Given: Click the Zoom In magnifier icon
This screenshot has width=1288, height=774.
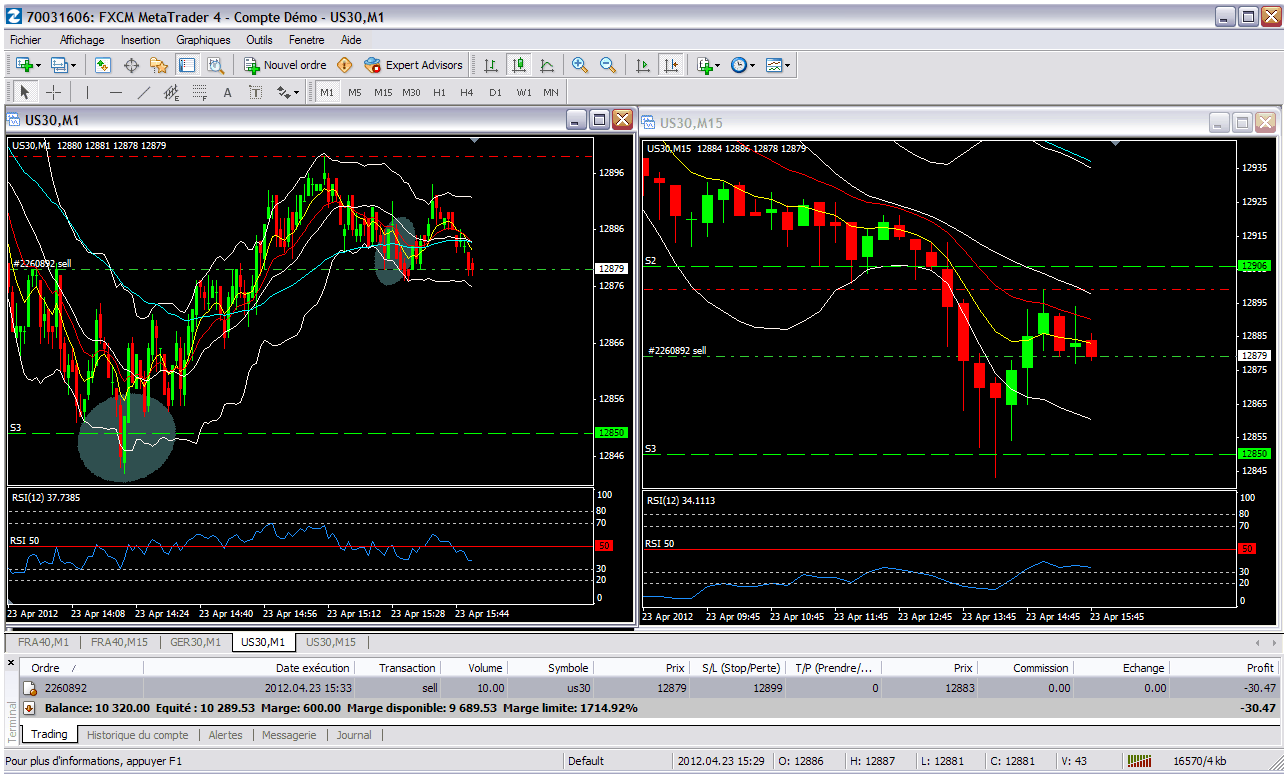Looking at the screenshot, I should [x=579, y=65].
